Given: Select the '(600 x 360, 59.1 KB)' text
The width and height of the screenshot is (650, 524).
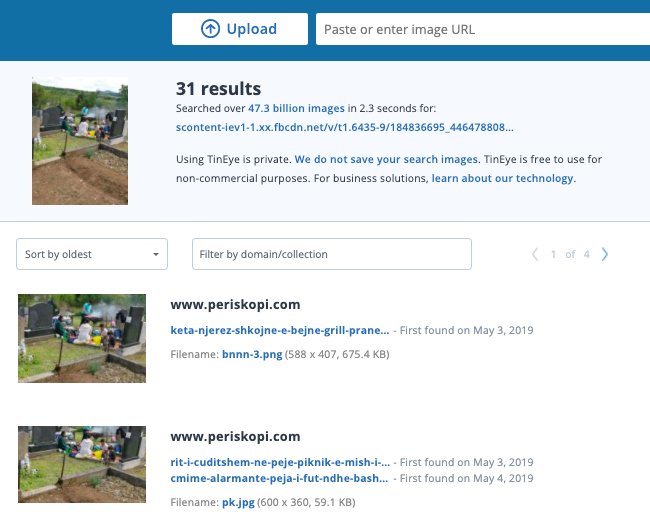Looking at the screenshot, I should point(306,502).
